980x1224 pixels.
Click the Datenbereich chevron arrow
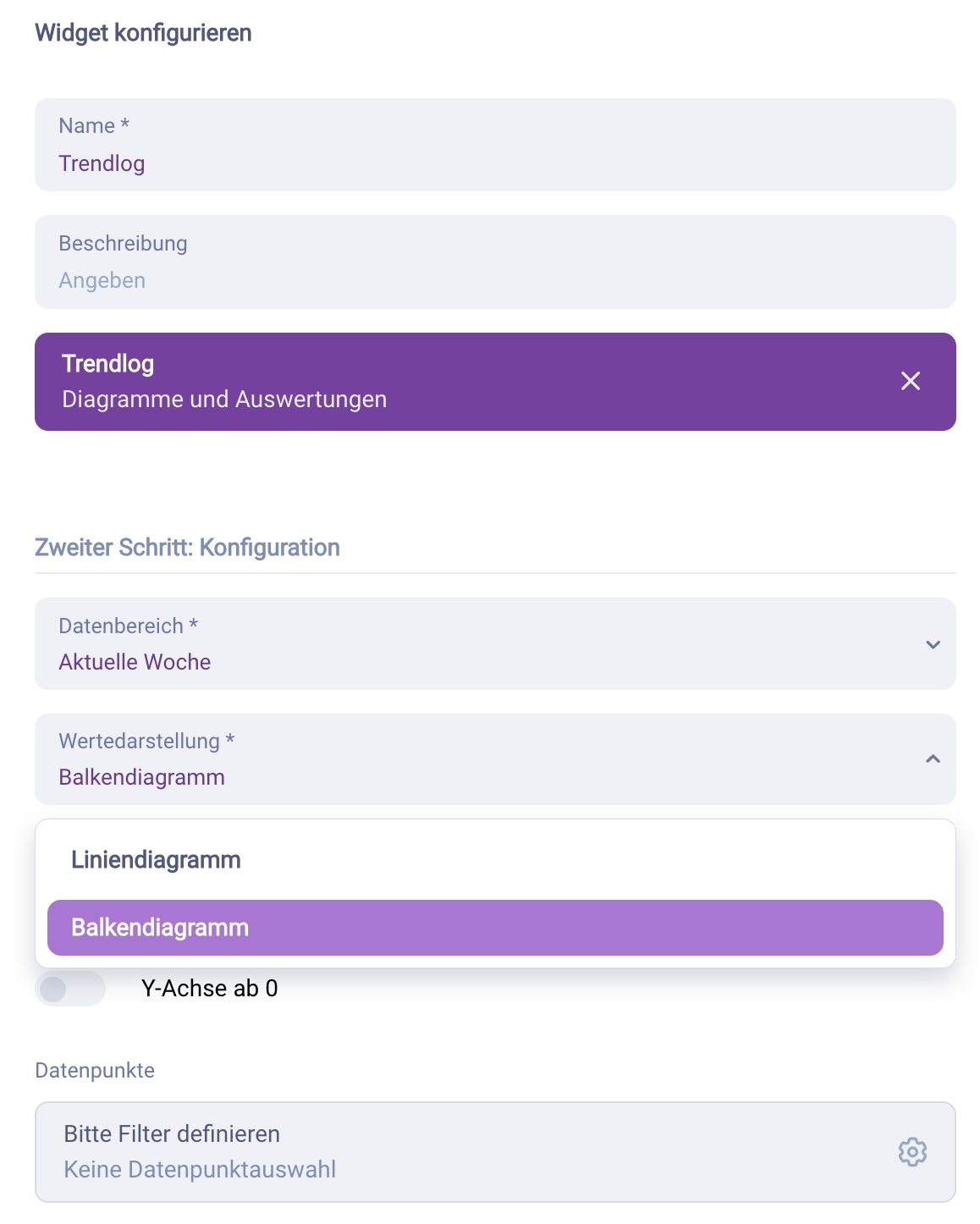pyautogui.click(x=933, y=645)
